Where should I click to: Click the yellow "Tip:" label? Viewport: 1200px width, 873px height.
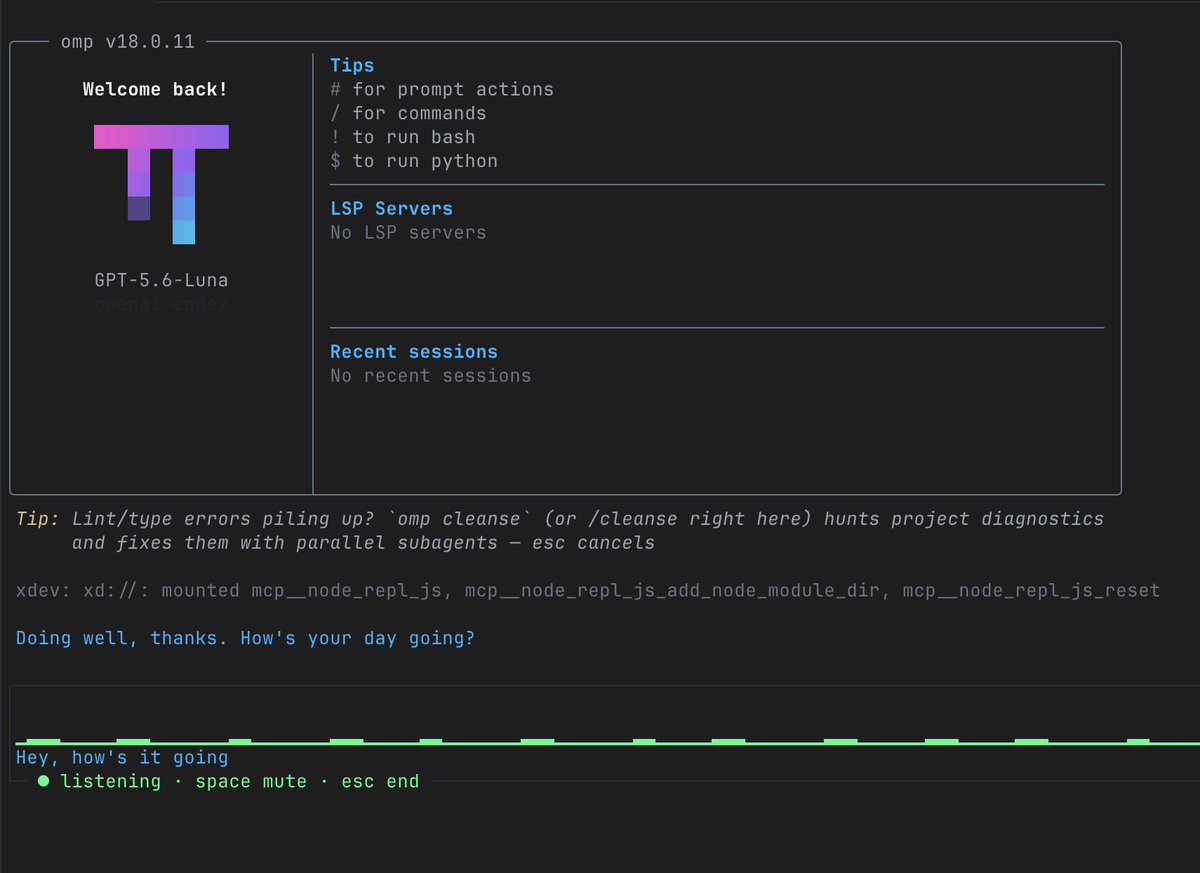[38, 519]
